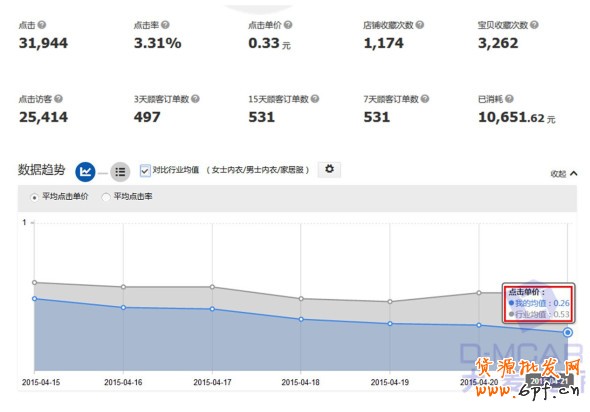Open help icon beside 店铺收藏次数
The height and width of the screenshot is (412, 590).
click(x=420, y=25)
